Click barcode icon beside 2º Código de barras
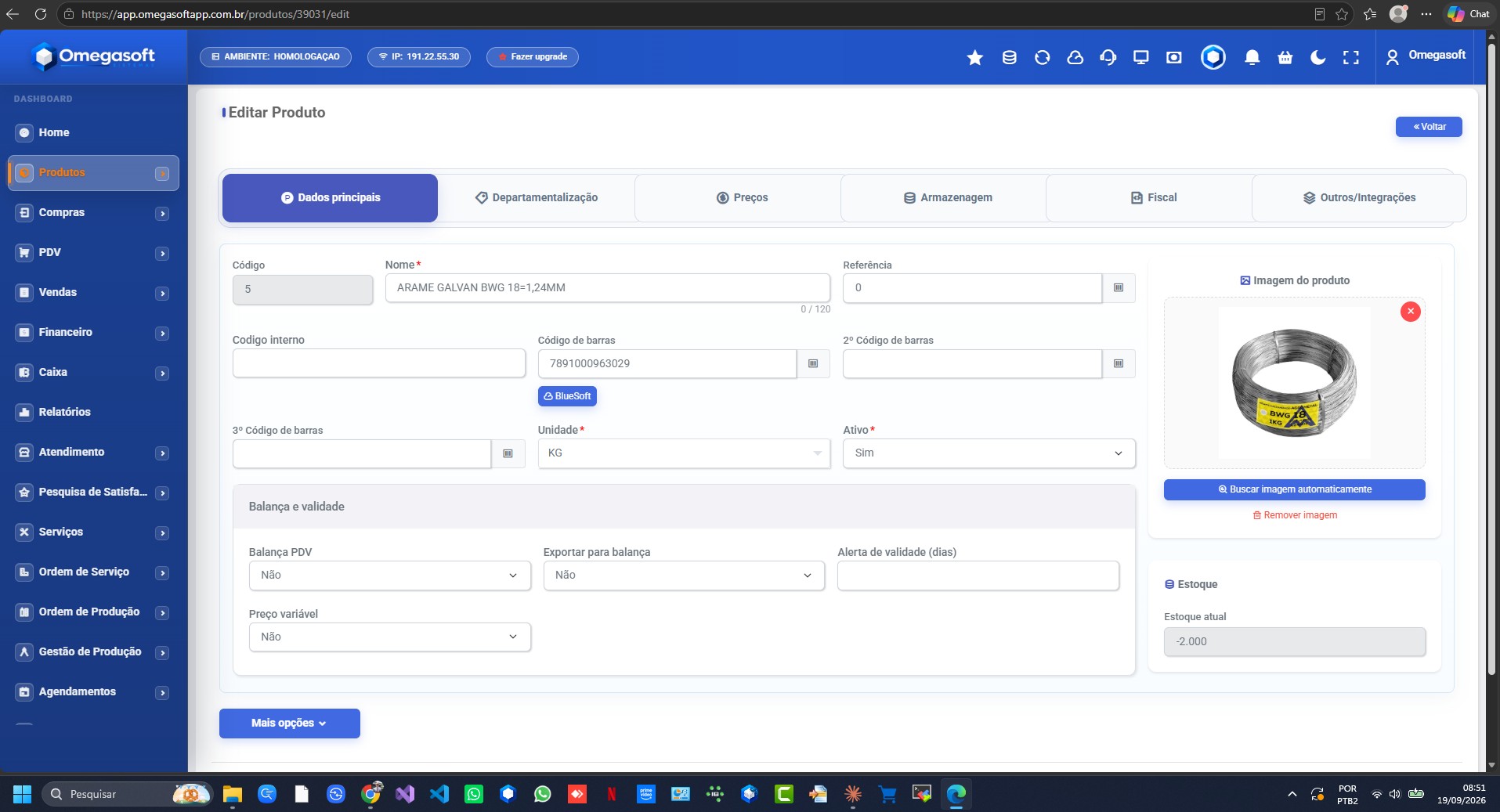Screen dimensions: 1500x812 [x=1119, y=364]
